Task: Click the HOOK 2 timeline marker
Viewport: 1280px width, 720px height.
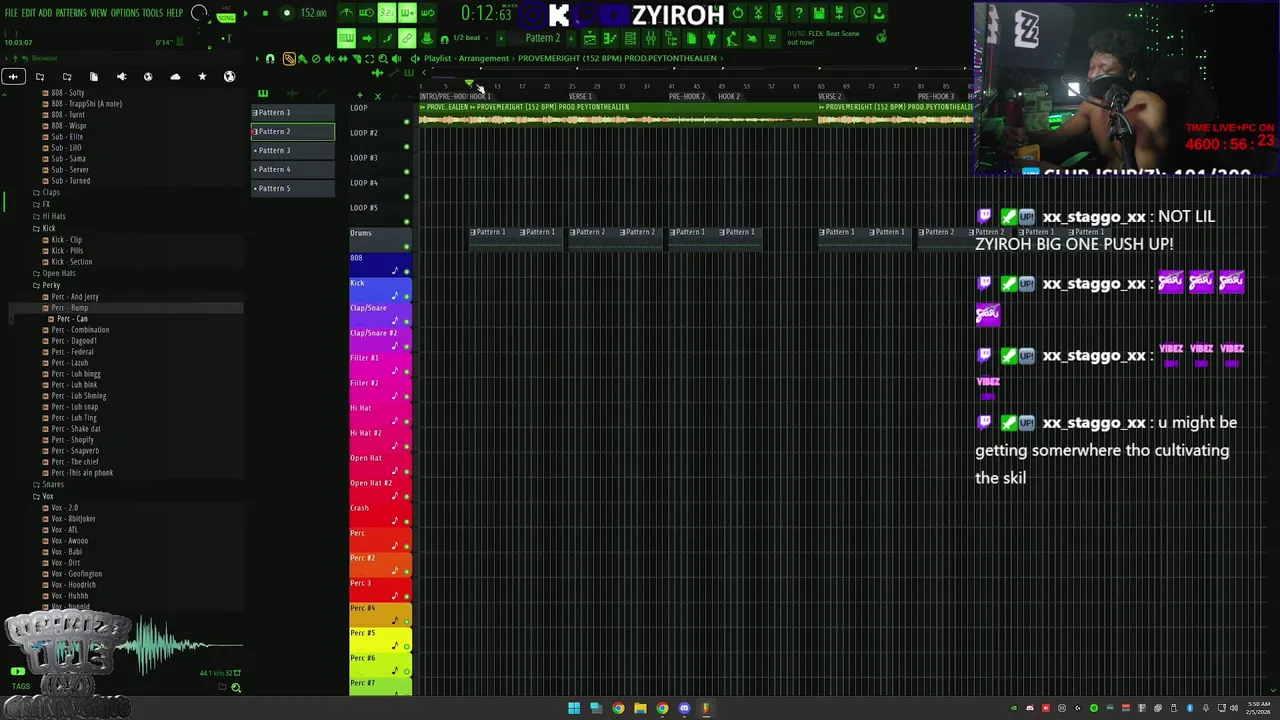Action: click(729, 96)
